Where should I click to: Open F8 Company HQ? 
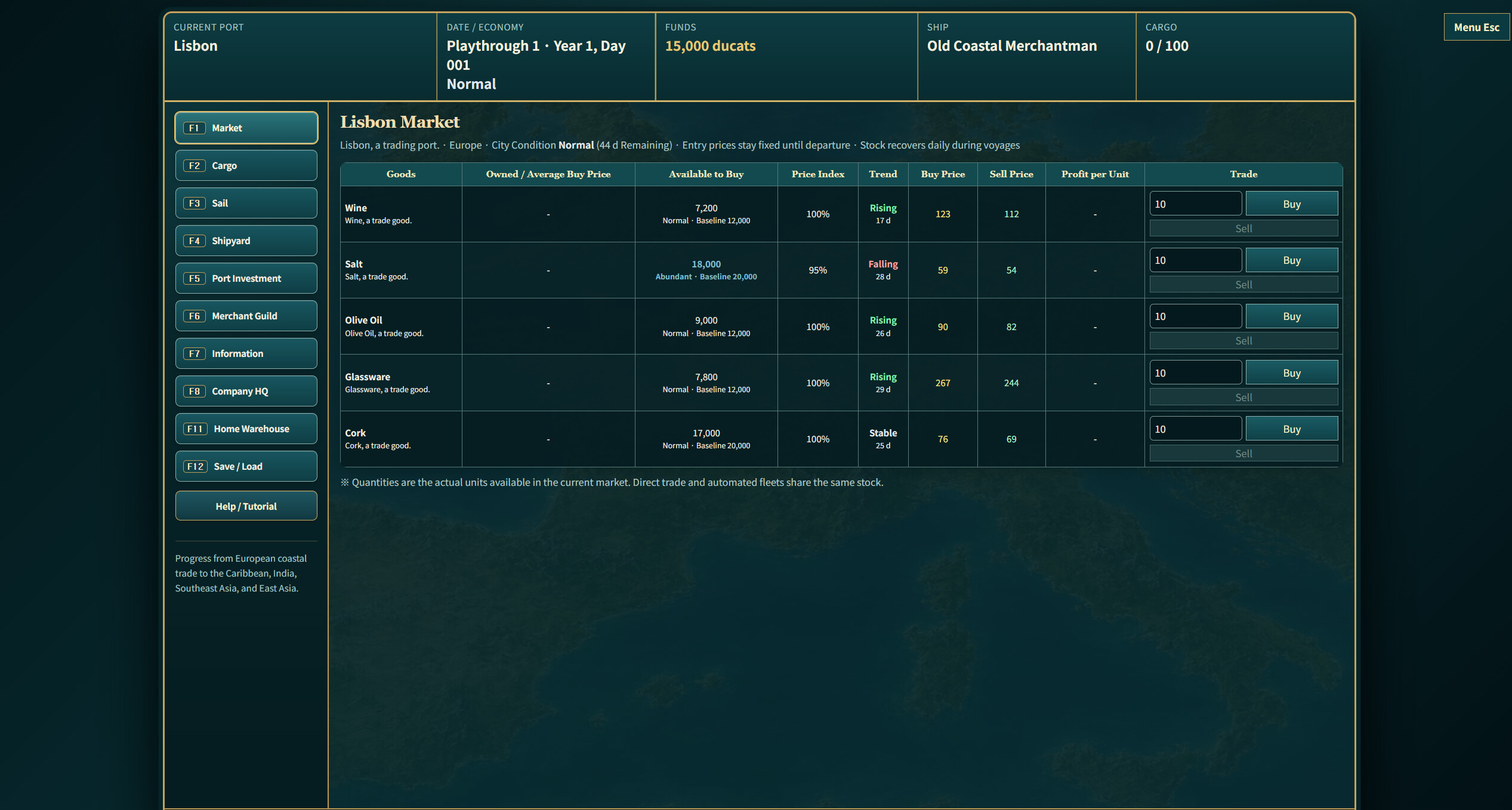tap(246, 391)
